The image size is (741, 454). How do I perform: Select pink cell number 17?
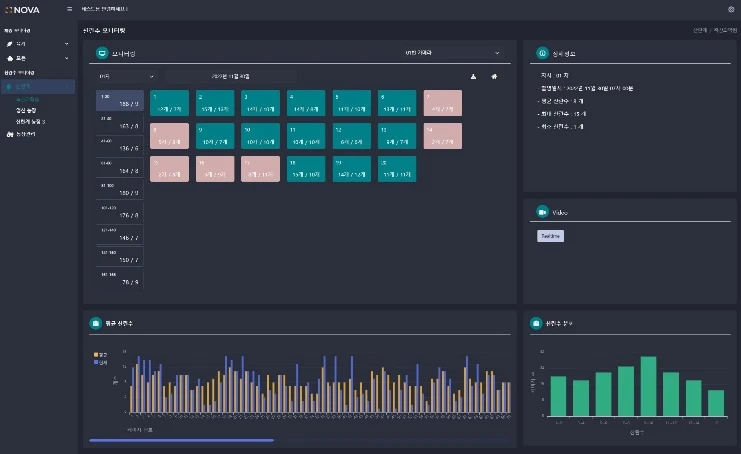(260, 169)
